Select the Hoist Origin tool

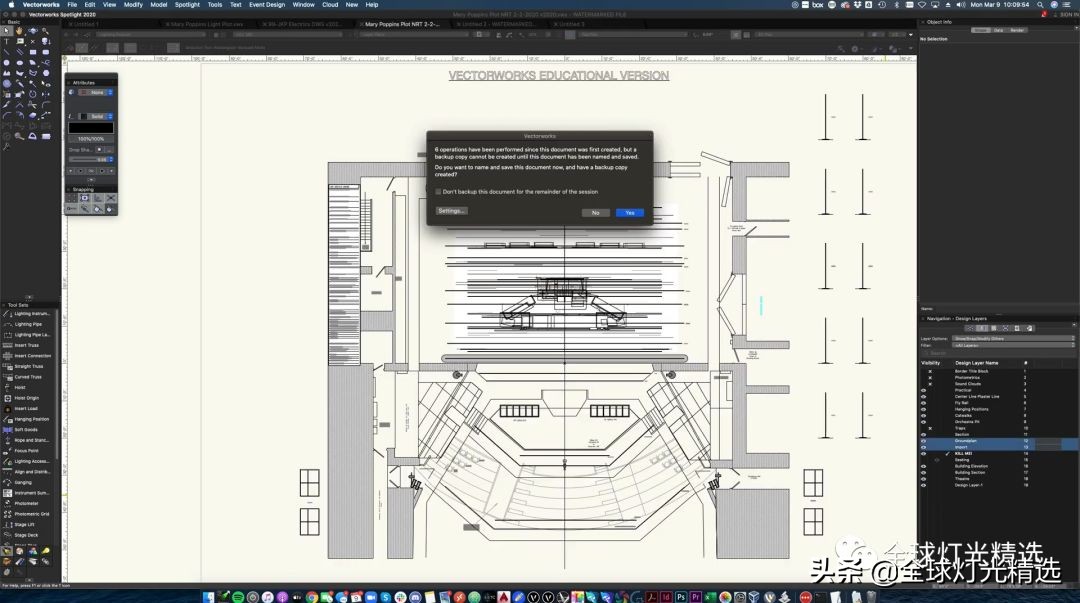[x=27, y=398]
